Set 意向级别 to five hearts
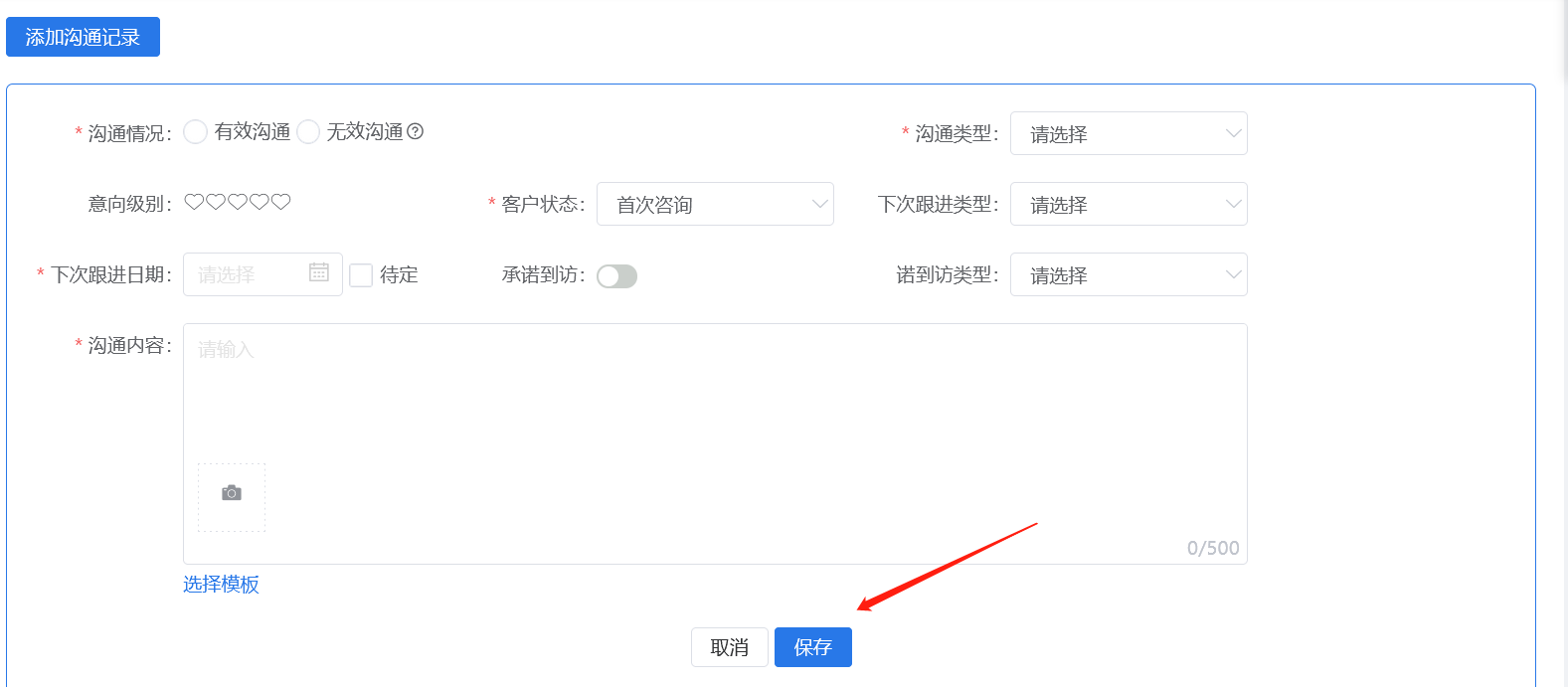 pos(281,202)
